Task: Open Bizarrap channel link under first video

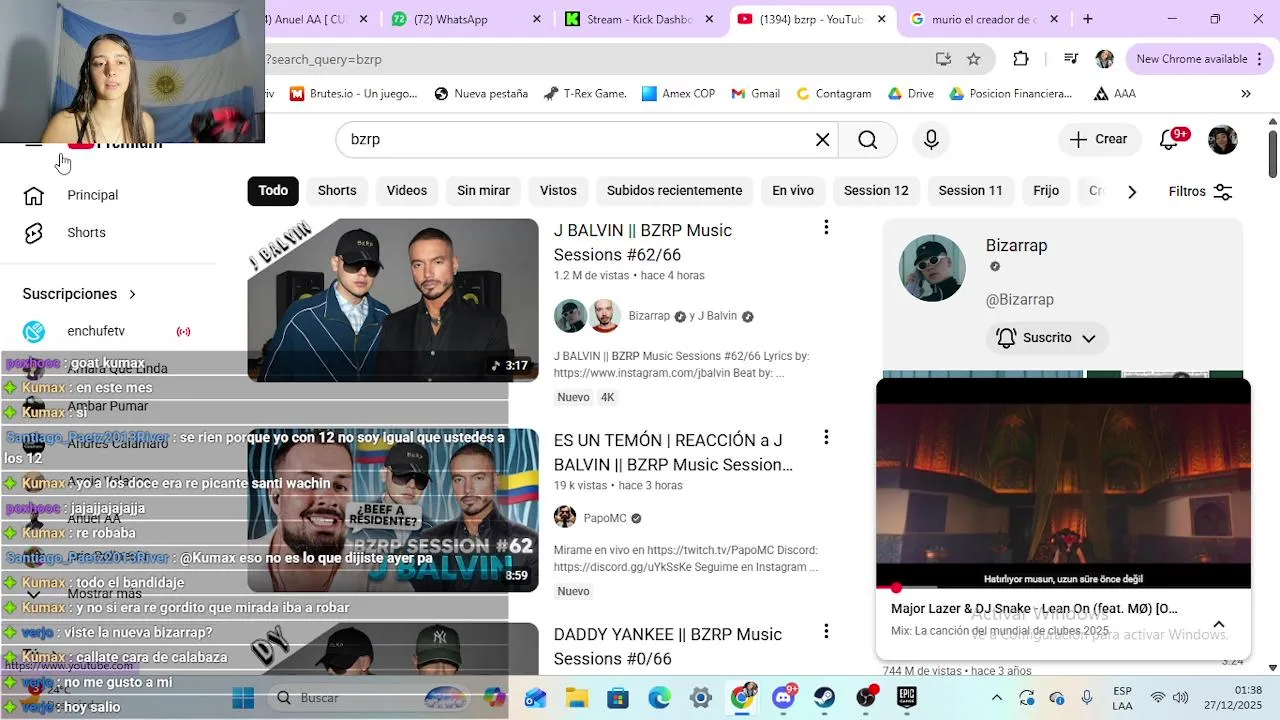Action: point(649,316)
